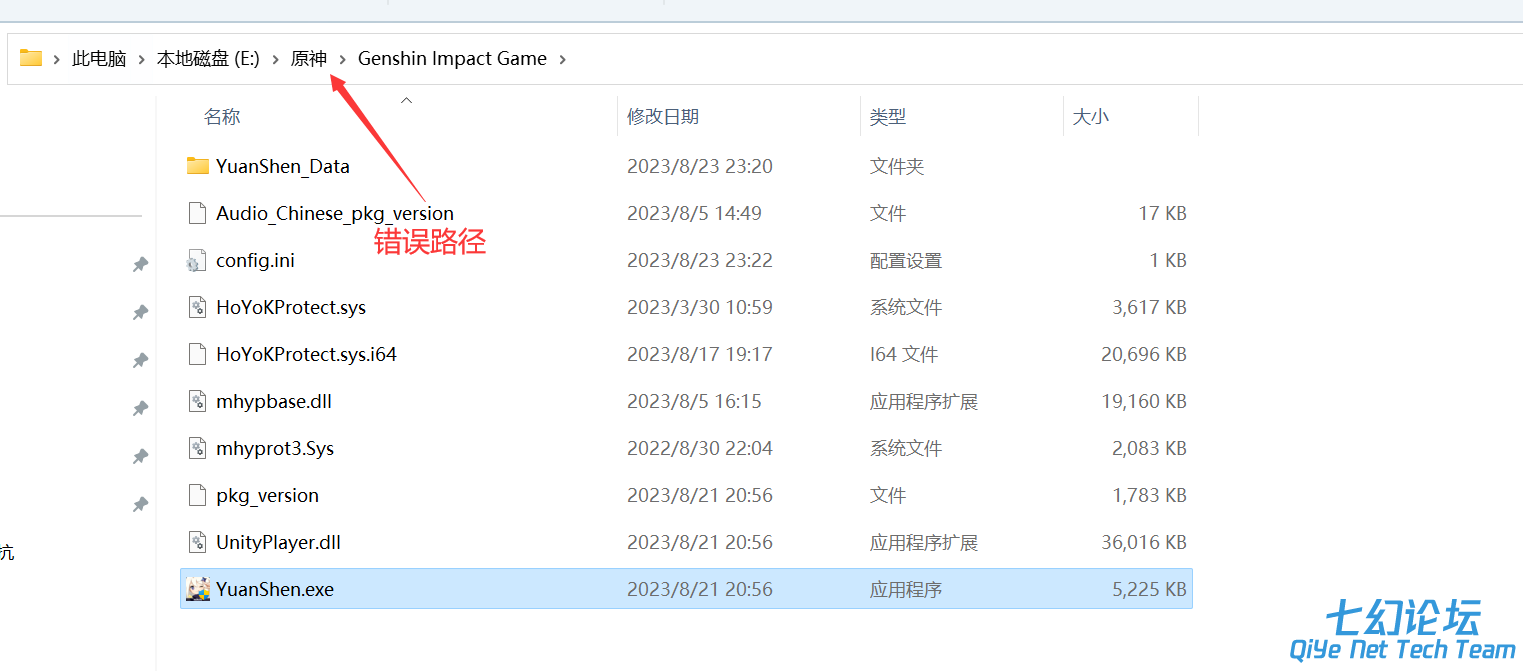Image resolution: width=1523 pixels, height=671 pixels.
Task: Click date 2023/3/30 10:59 of HoYoKProtect.sys
Action: pyautogui.click(x=700, y=308)
